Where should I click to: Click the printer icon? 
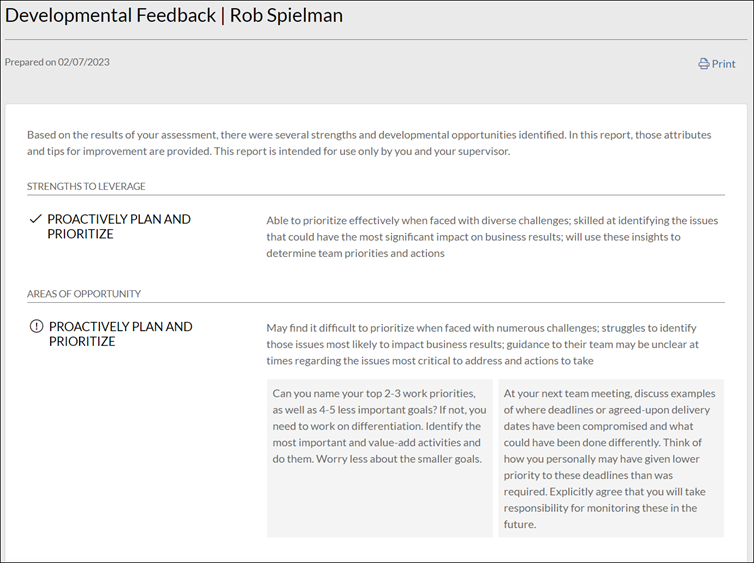pyautogui.click(x=703, y=64)
